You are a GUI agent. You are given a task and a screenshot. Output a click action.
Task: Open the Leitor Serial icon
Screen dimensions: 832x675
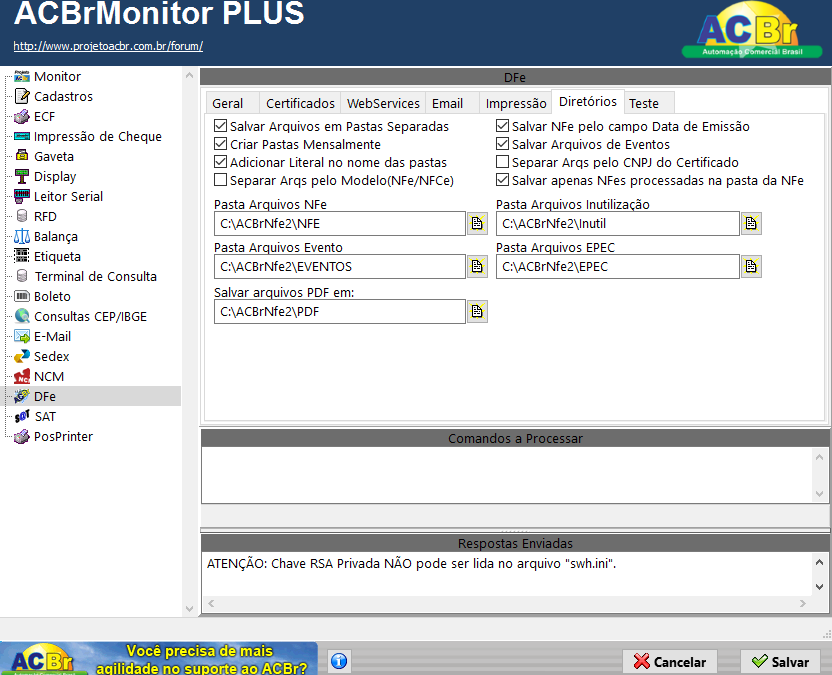click(22, 196)
